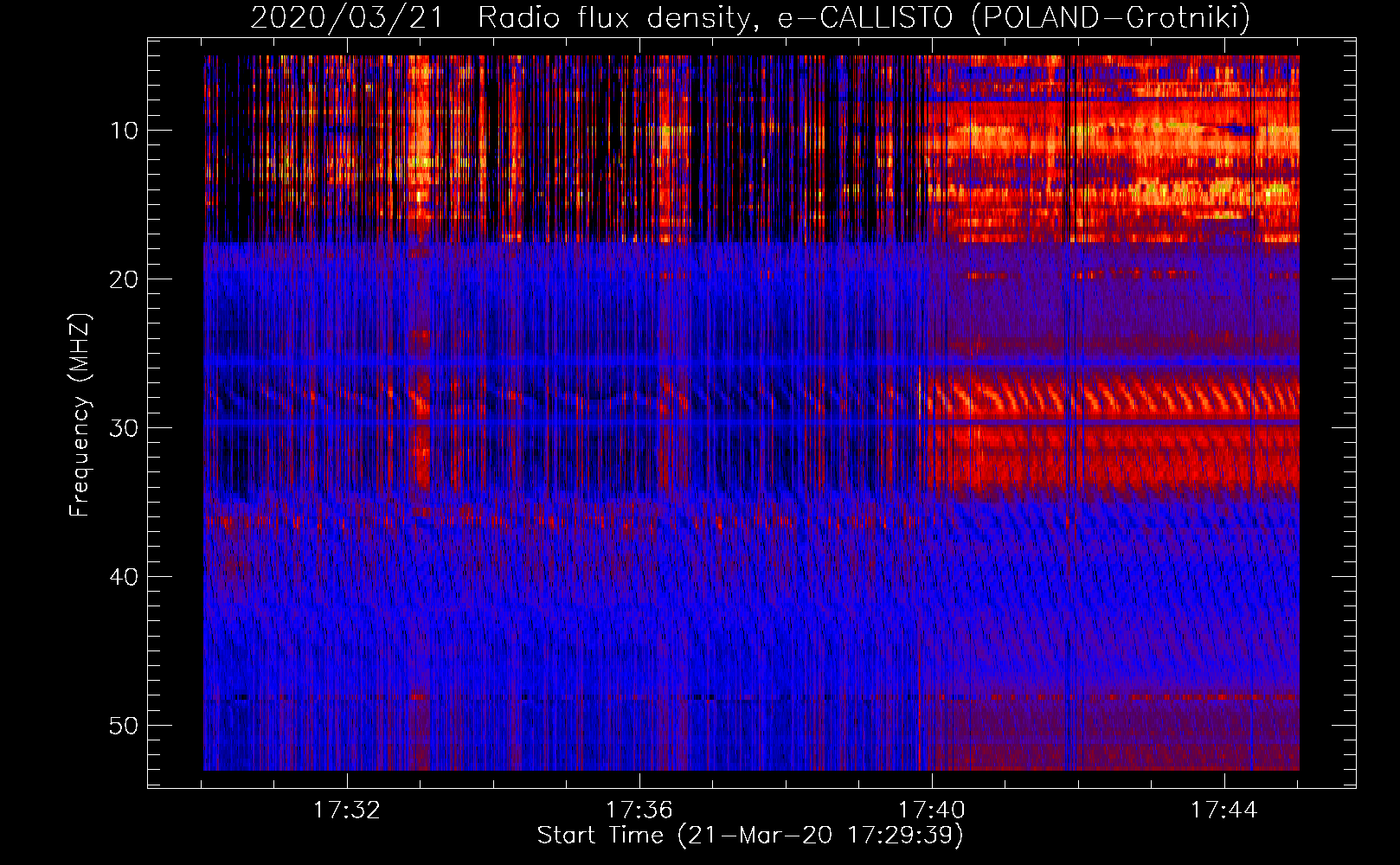This screenshot has width=1400, height=865.
Task: Click the 17:44 time tick label
Action: 1223,811
